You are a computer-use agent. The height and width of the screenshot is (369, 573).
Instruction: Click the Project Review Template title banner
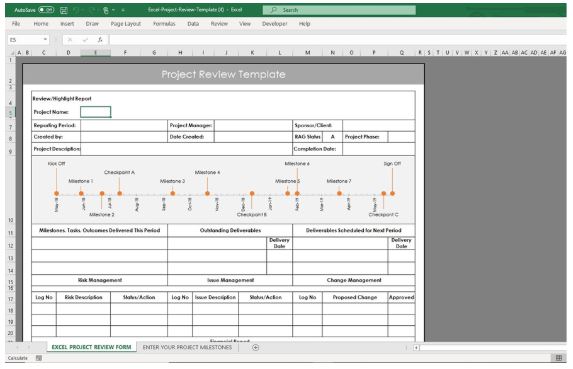223,74
